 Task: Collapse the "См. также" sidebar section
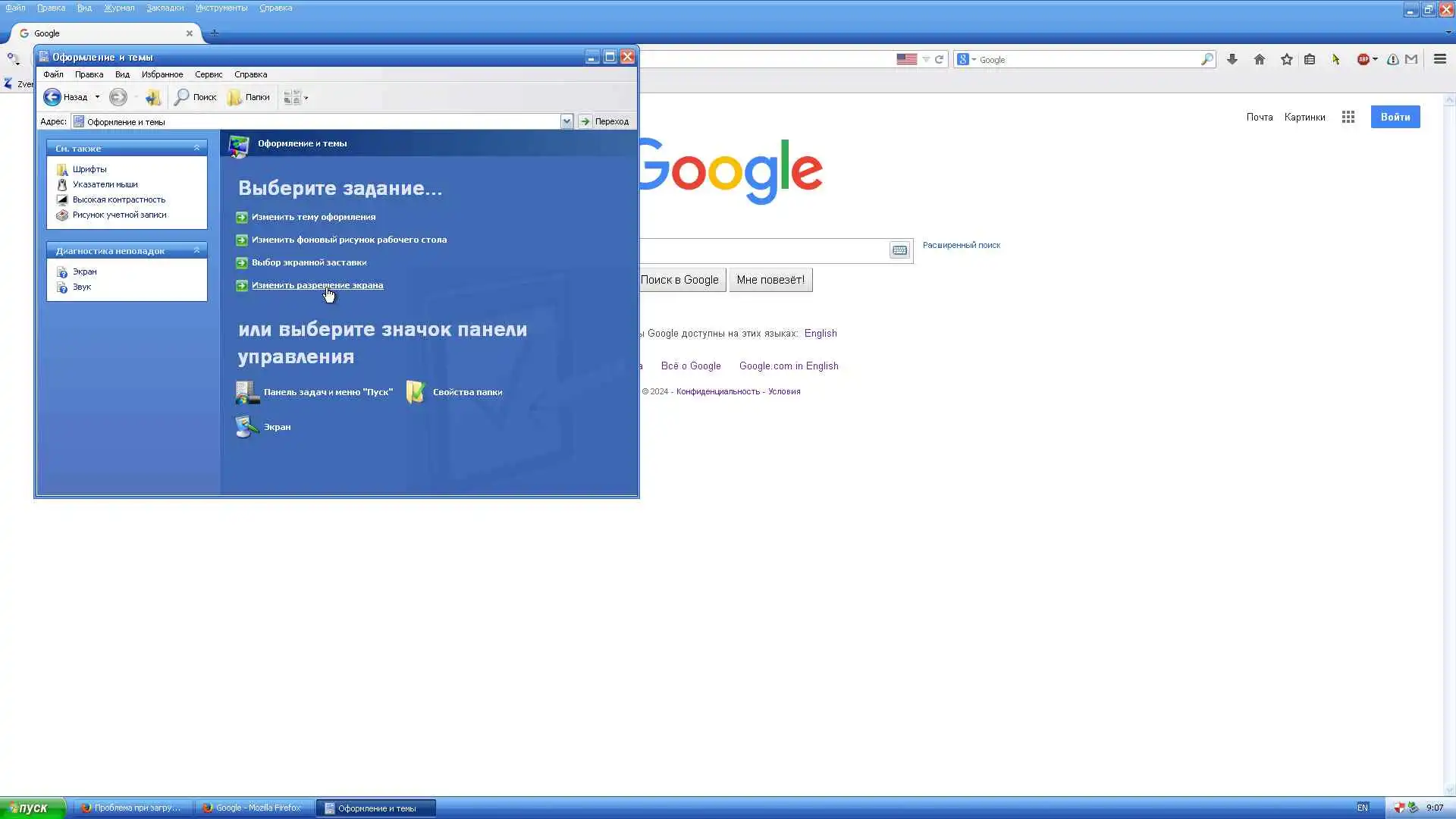(x=196, y=148)
